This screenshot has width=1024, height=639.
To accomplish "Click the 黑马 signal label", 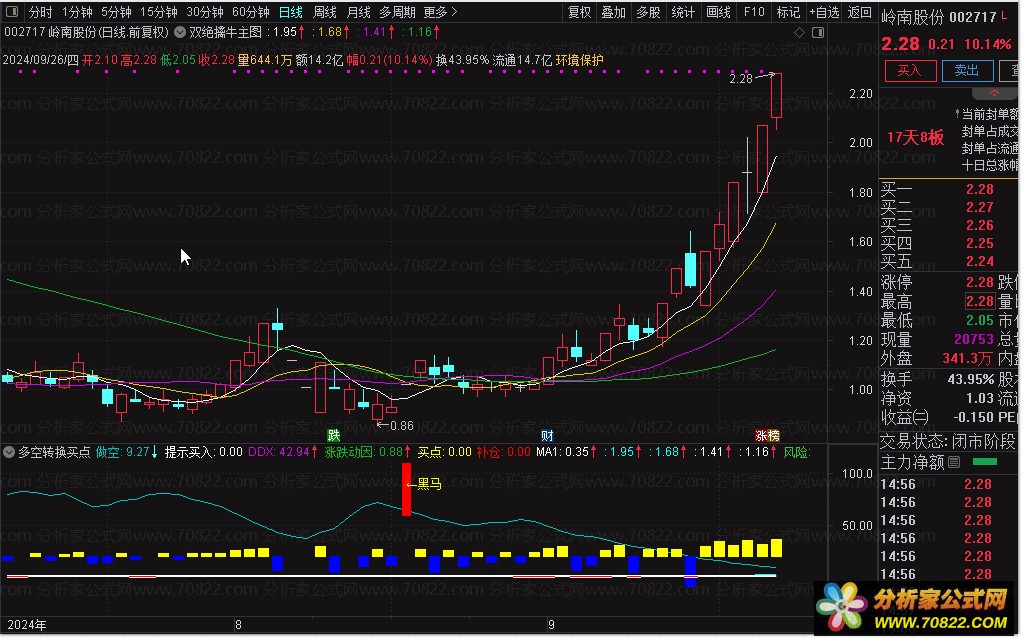I will [429, 484].
